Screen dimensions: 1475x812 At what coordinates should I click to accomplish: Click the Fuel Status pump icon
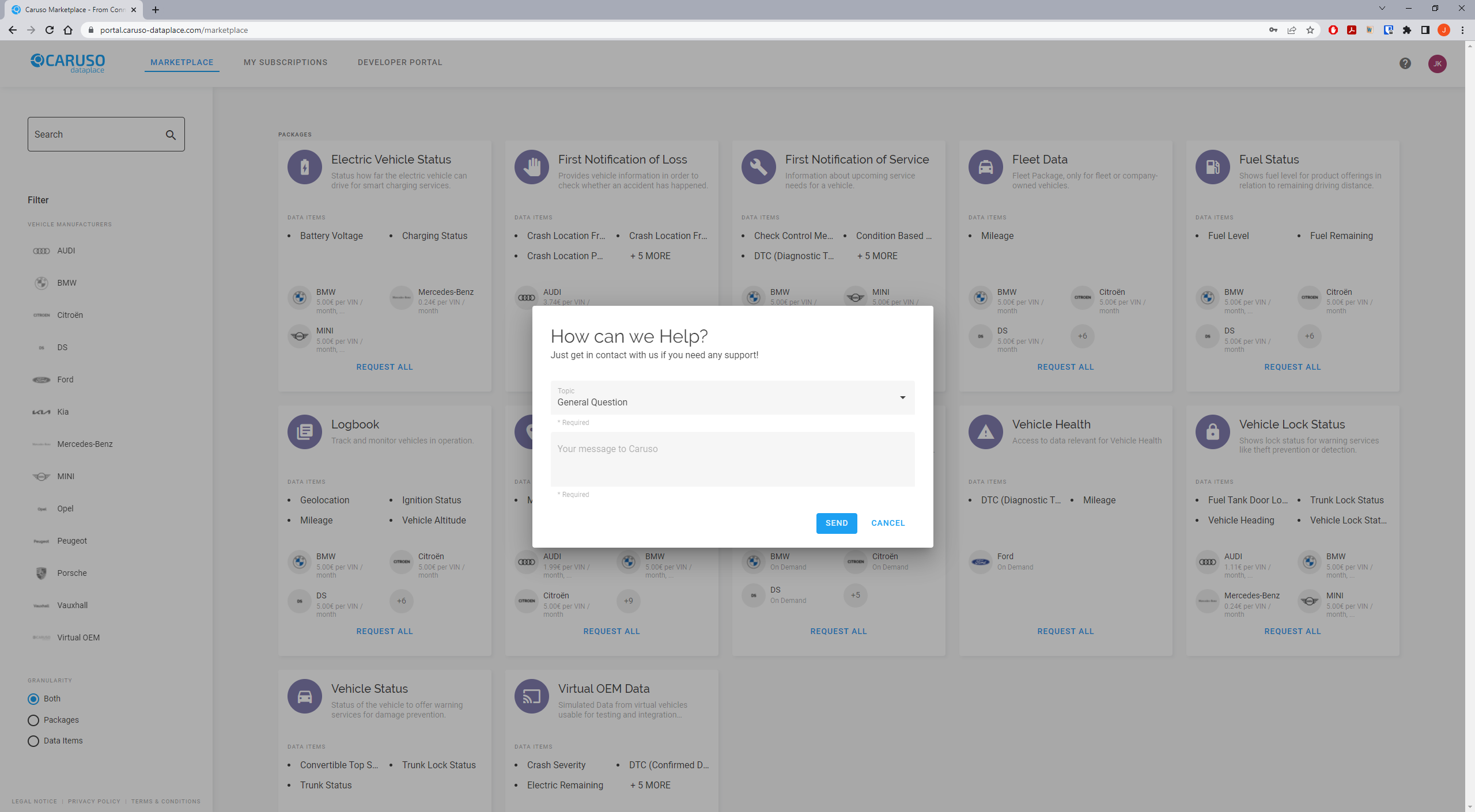(1213, 167)
